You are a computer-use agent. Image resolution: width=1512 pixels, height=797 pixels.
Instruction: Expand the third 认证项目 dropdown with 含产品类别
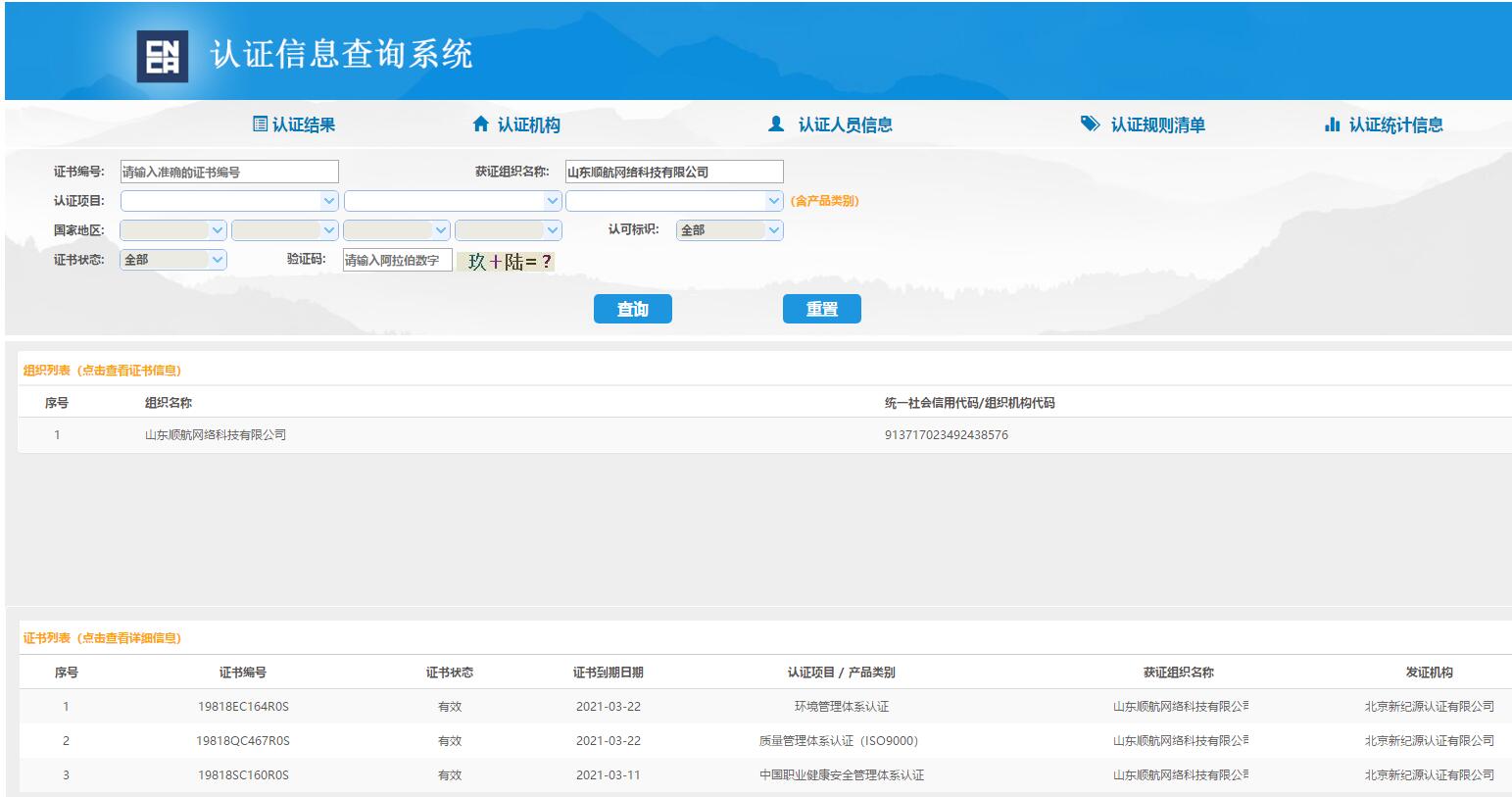coord(674,201)
